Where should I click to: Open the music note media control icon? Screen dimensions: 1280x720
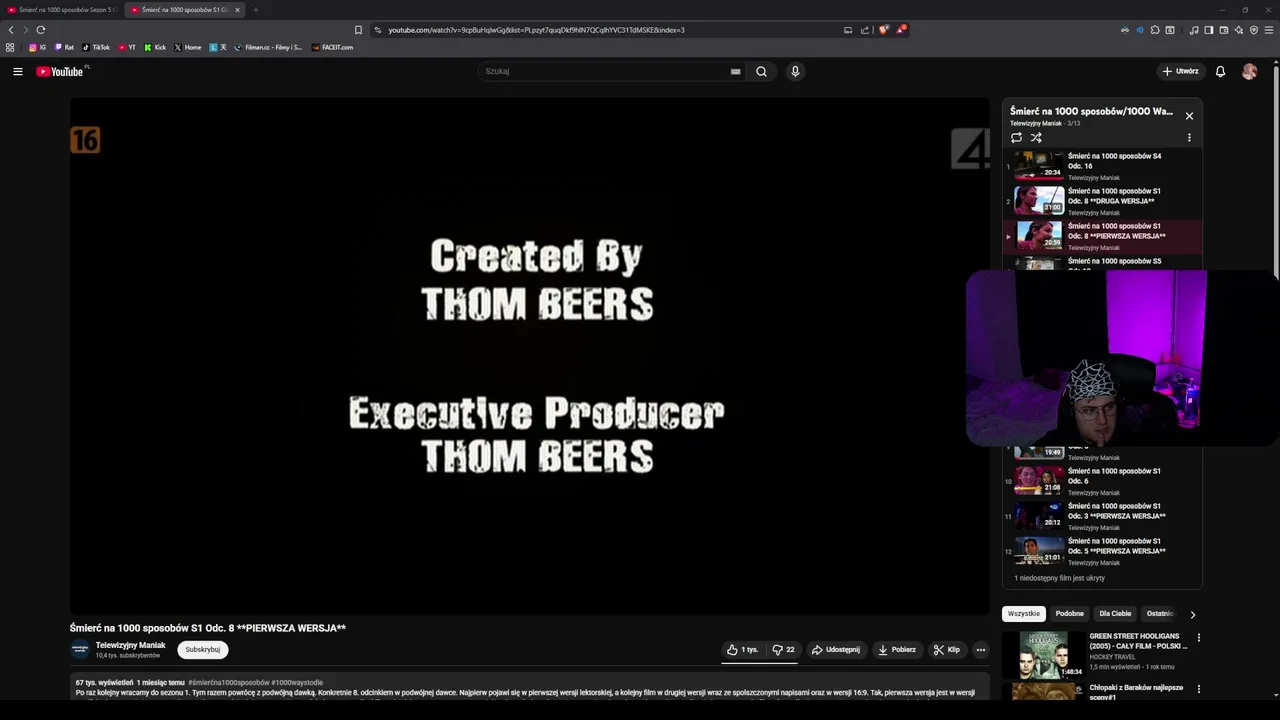coord(1194,30)
